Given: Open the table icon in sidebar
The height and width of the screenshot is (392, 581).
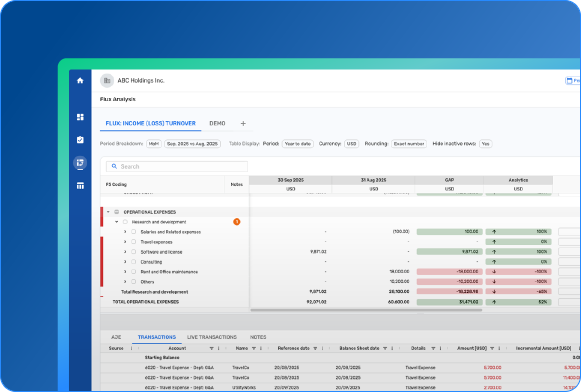Looking at the screenshot, I should [80, 186].
